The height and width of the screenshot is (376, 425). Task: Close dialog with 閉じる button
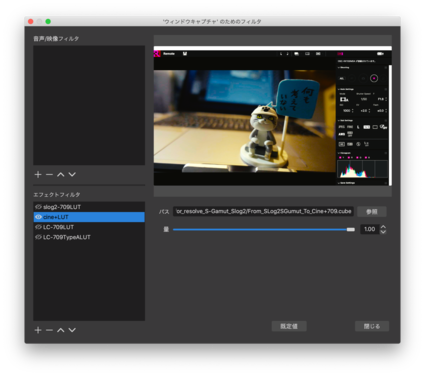pos(372,326)
